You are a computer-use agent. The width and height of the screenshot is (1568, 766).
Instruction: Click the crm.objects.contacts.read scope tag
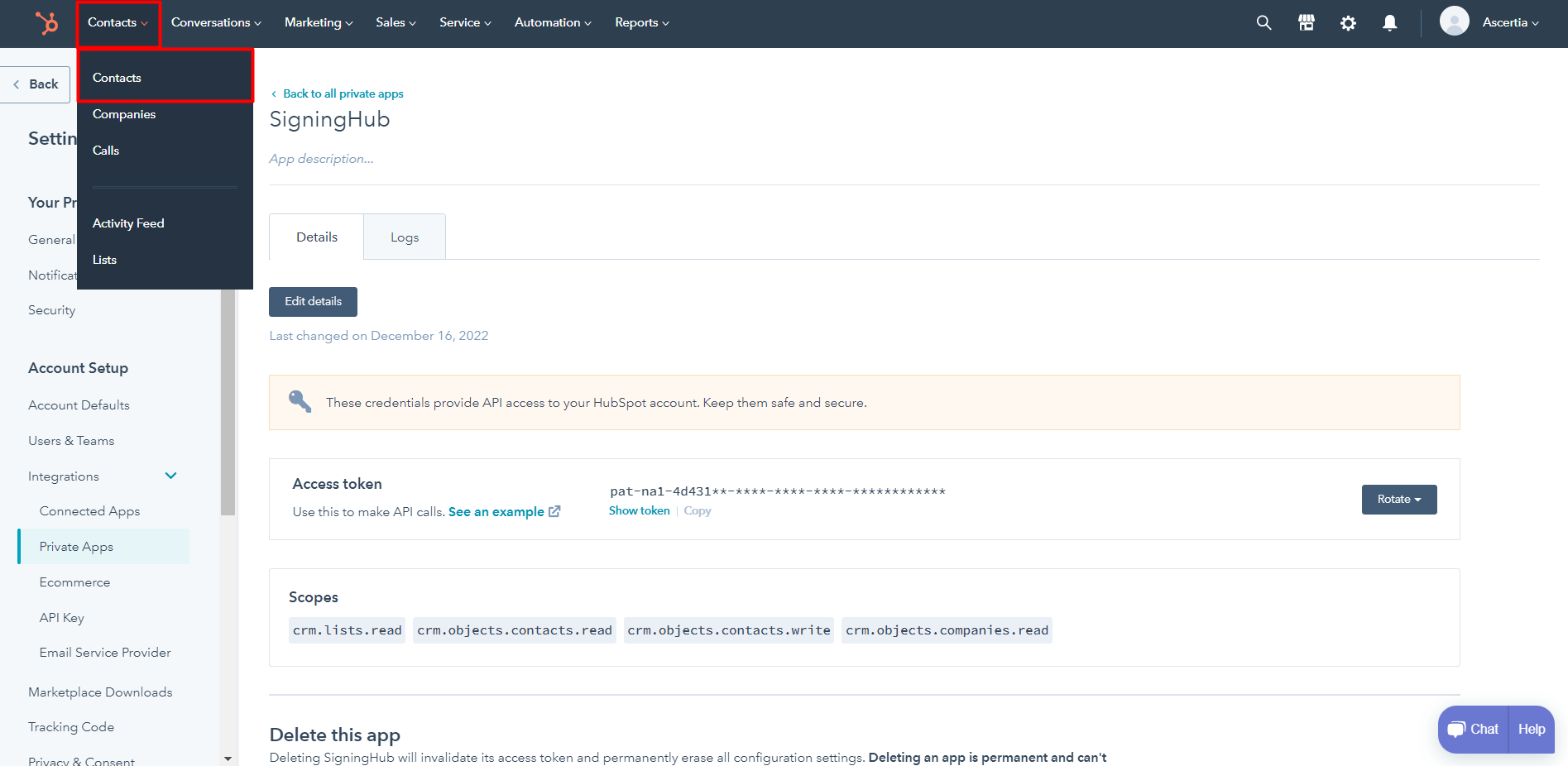(515, 630)
